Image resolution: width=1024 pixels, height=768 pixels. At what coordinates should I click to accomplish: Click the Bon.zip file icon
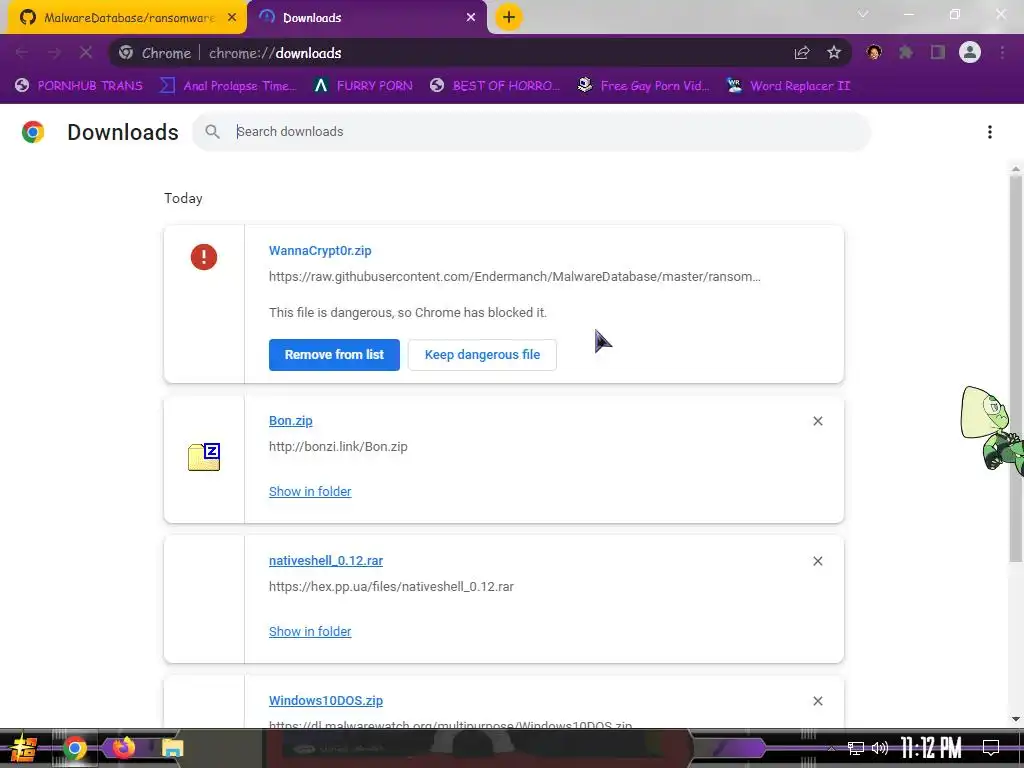pos(204,456)
